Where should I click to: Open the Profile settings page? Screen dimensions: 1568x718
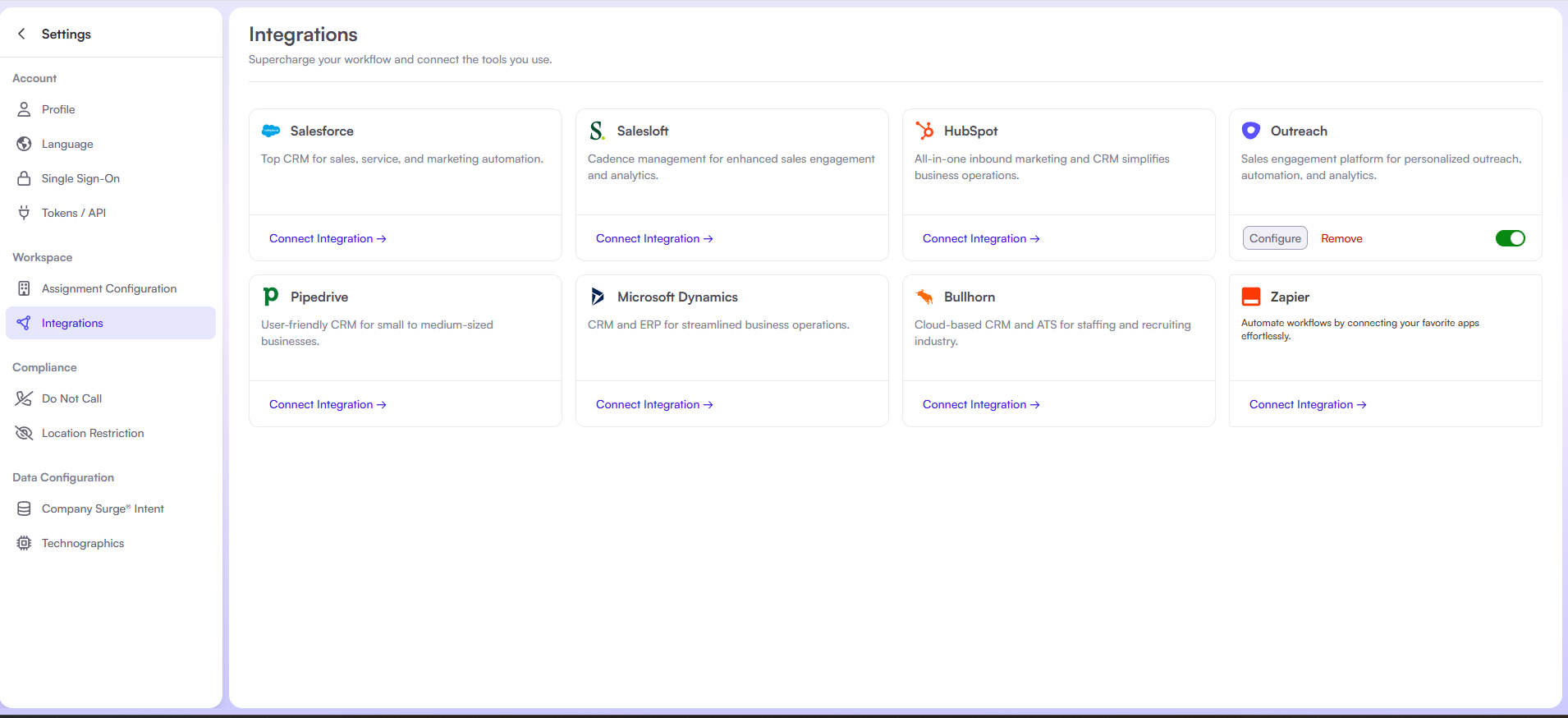click(x=58, y=109)
